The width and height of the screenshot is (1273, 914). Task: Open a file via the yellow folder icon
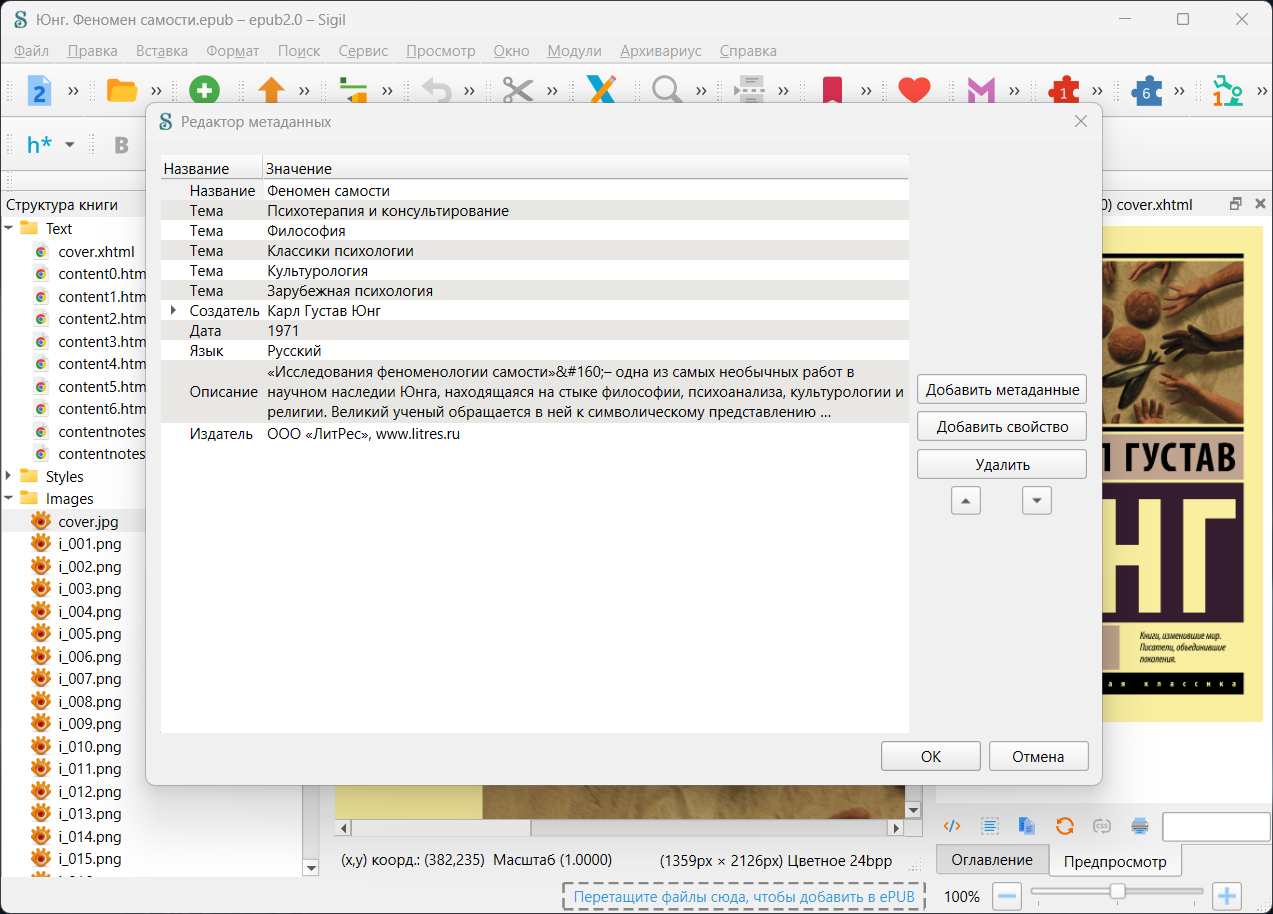pos(122,91)
